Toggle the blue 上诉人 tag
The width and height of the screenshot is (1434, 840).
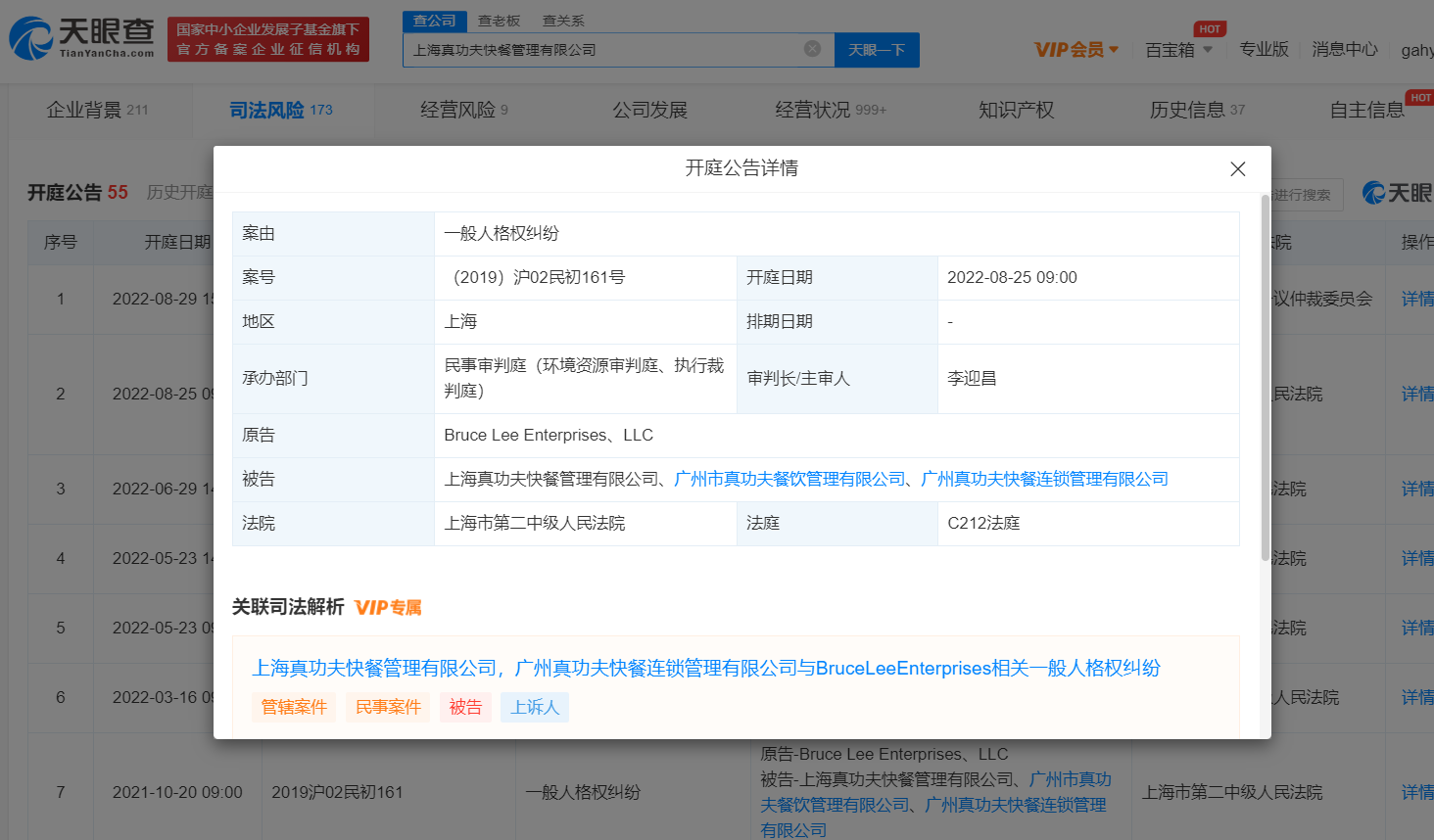[x=535, y=707]
